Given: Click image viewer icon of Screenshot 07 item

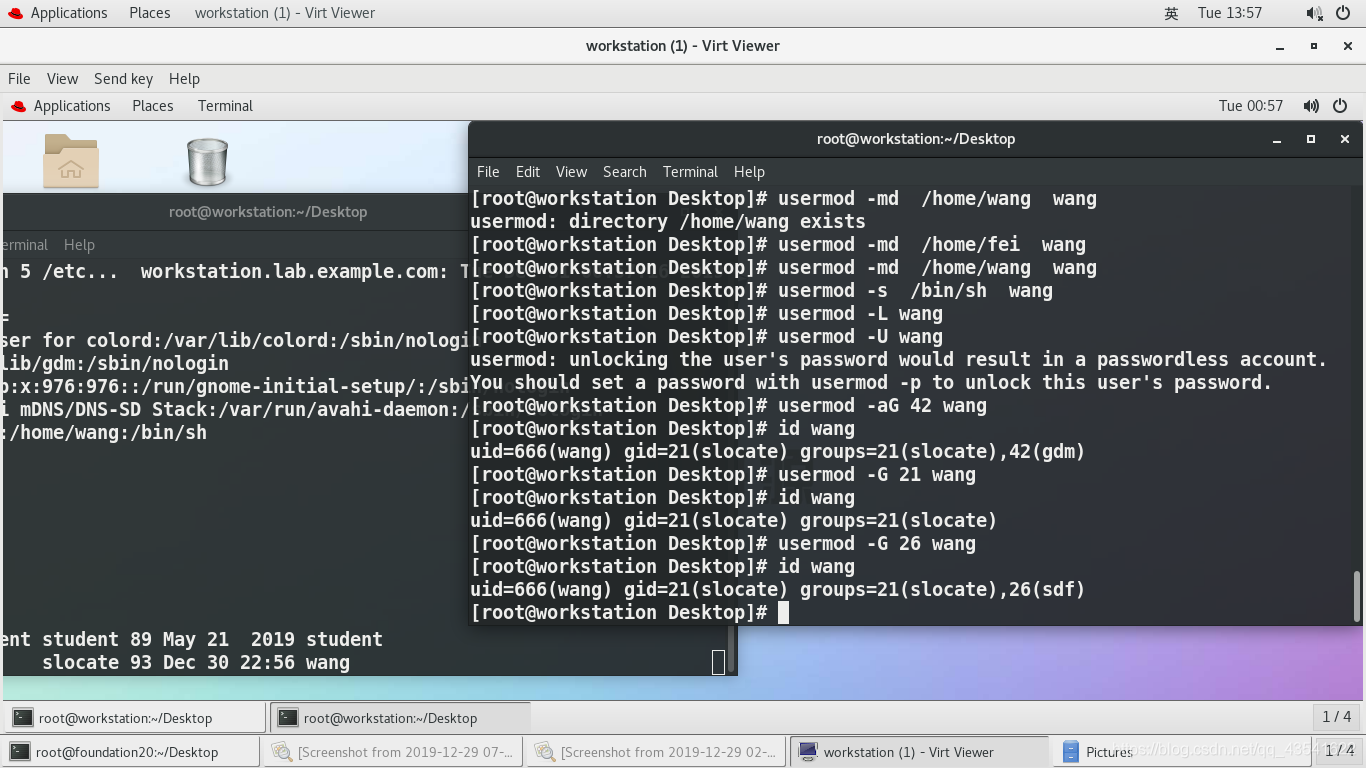Looking at the screenshot, I should (282, 752).
